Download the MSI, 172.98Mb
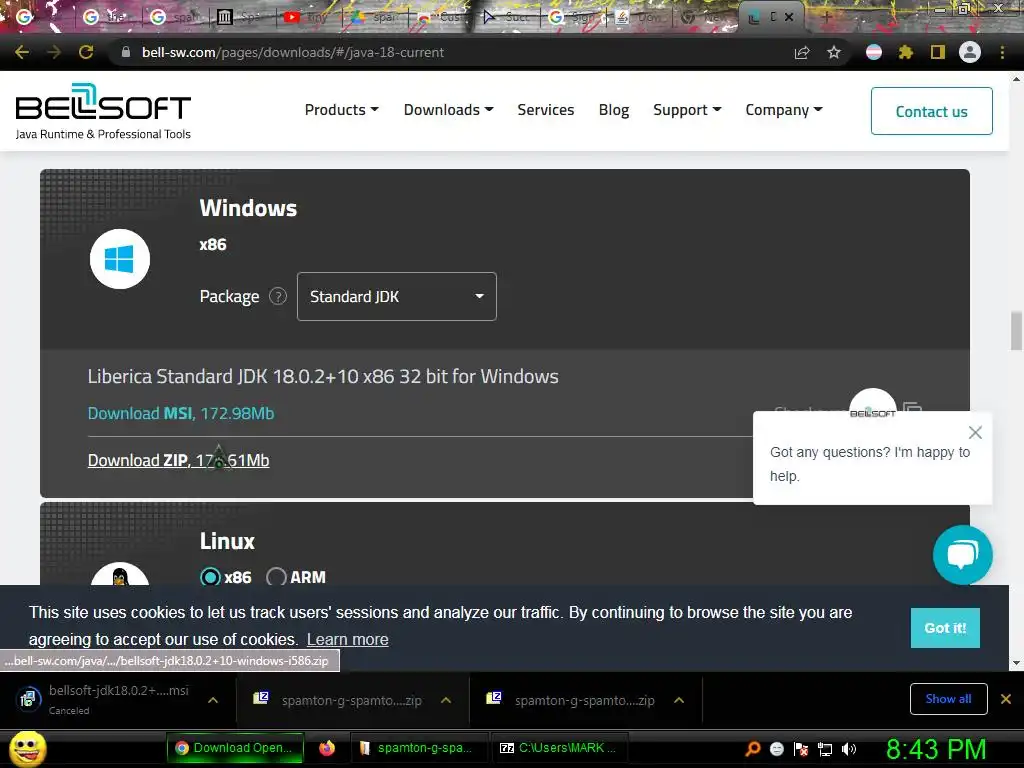Viewport: 1024px width, 768px height. click(181, 413)
